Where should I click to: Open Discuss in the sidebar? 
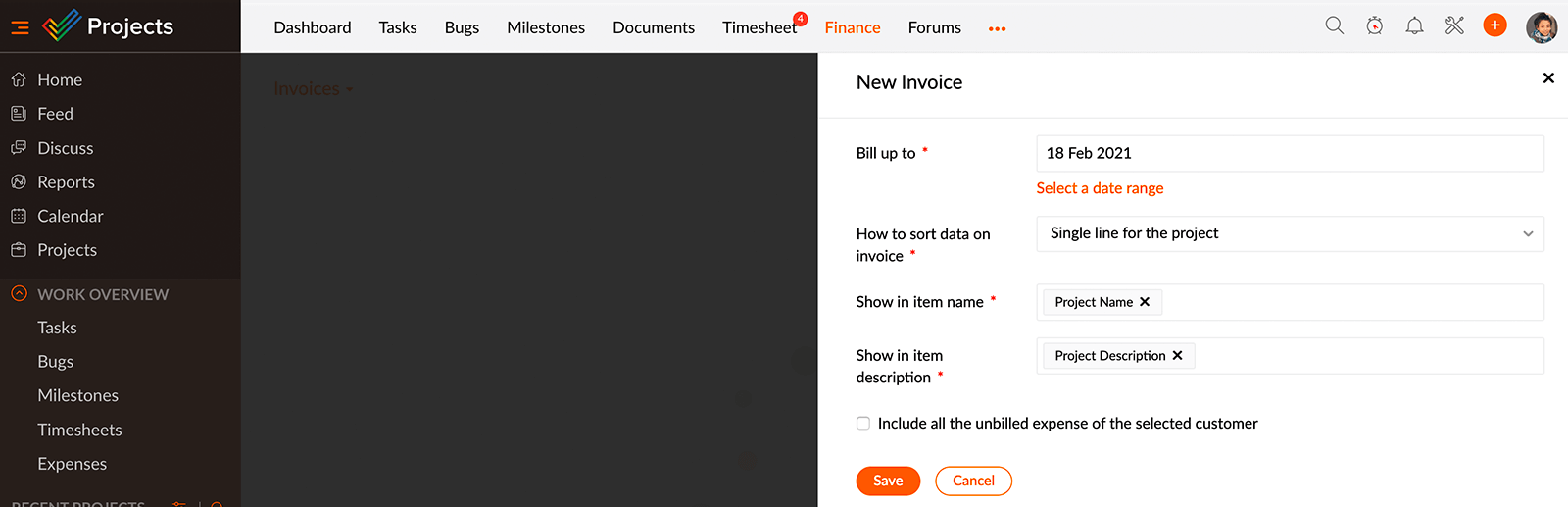[x=66, y=148]
